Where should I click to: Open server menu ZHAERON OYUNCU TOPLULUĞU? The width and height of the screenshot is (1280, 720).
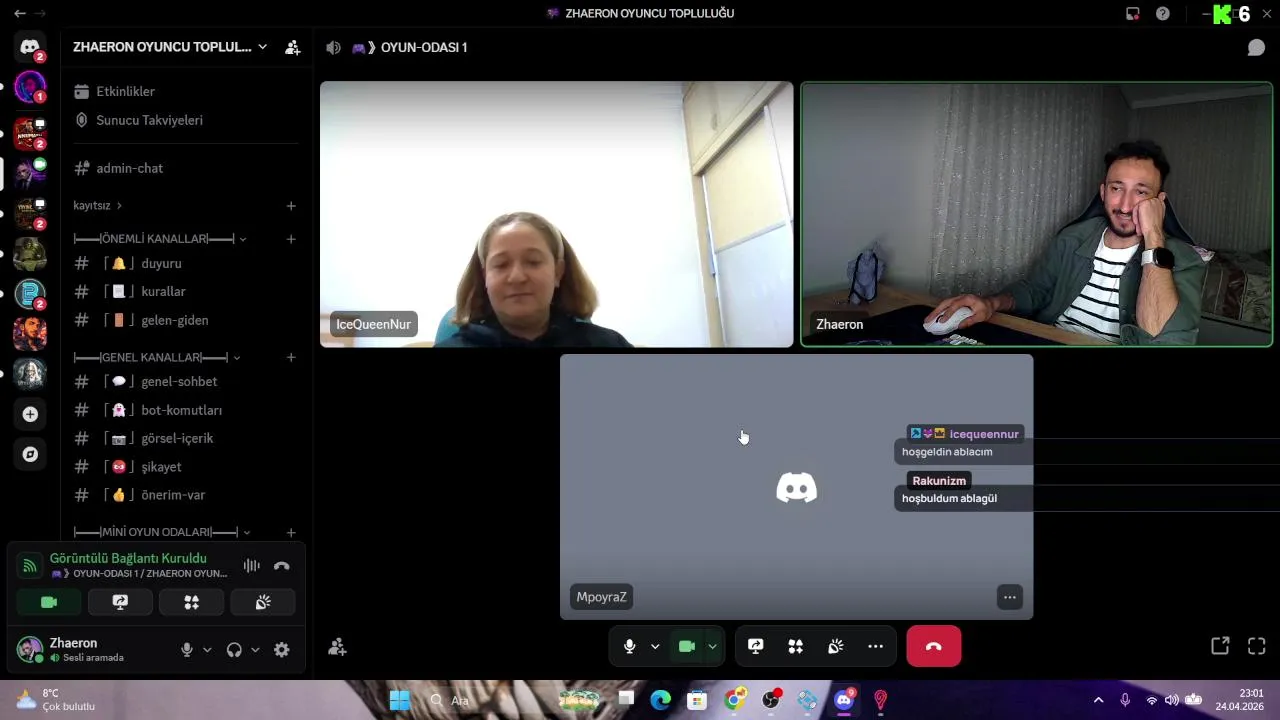point(170,47)
